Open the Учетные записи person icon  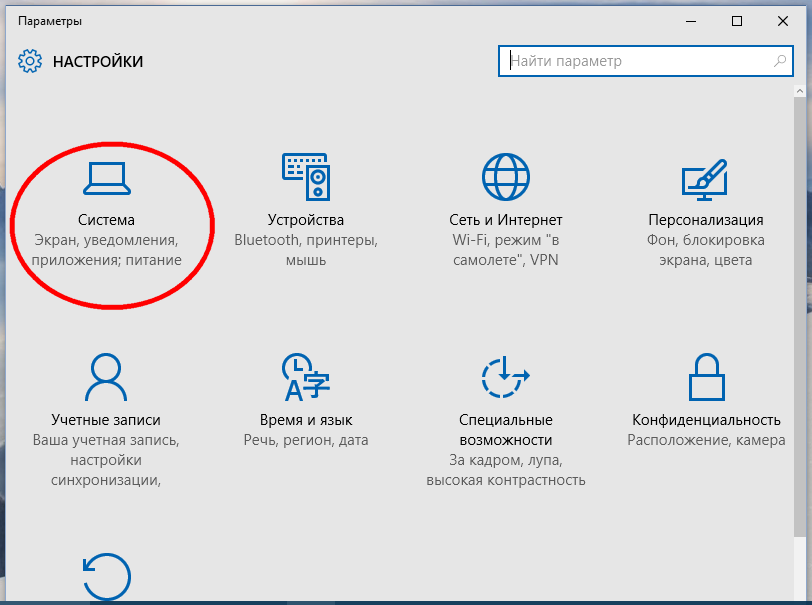[x=106, y=377]
